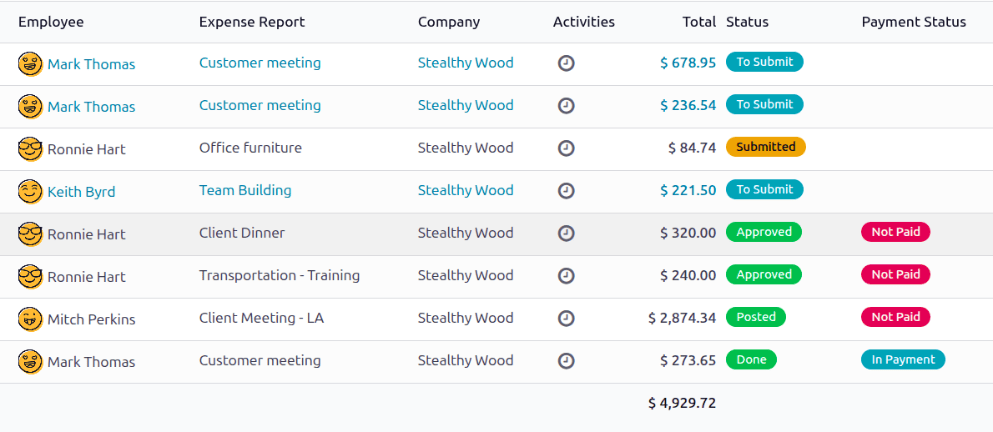Click Keith Byrd's avatar icon
The image size is (993, 432).
pyautogui.click(x=30, y=191)
